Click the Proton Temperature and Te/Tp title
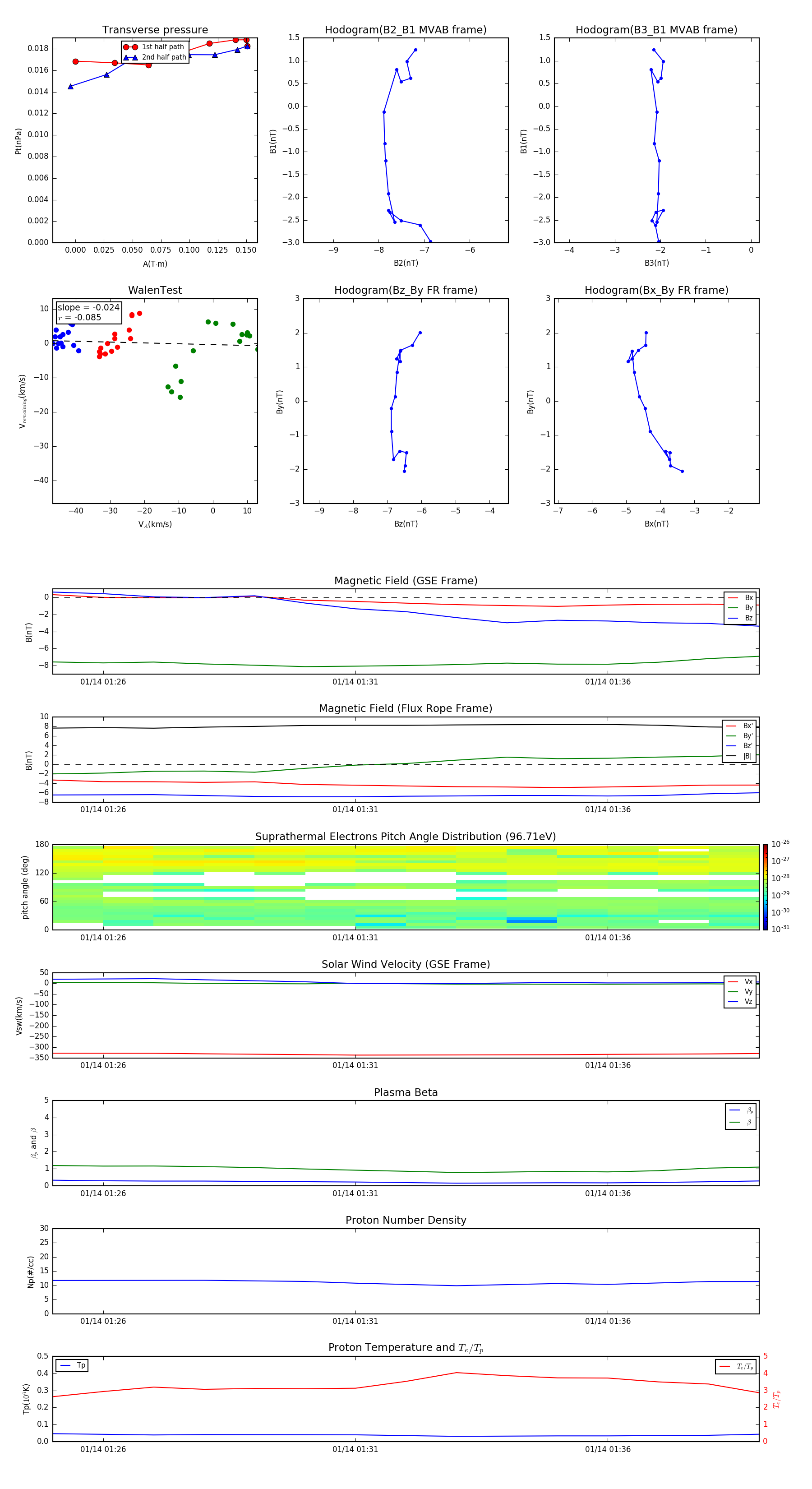 pos(406,1348)
